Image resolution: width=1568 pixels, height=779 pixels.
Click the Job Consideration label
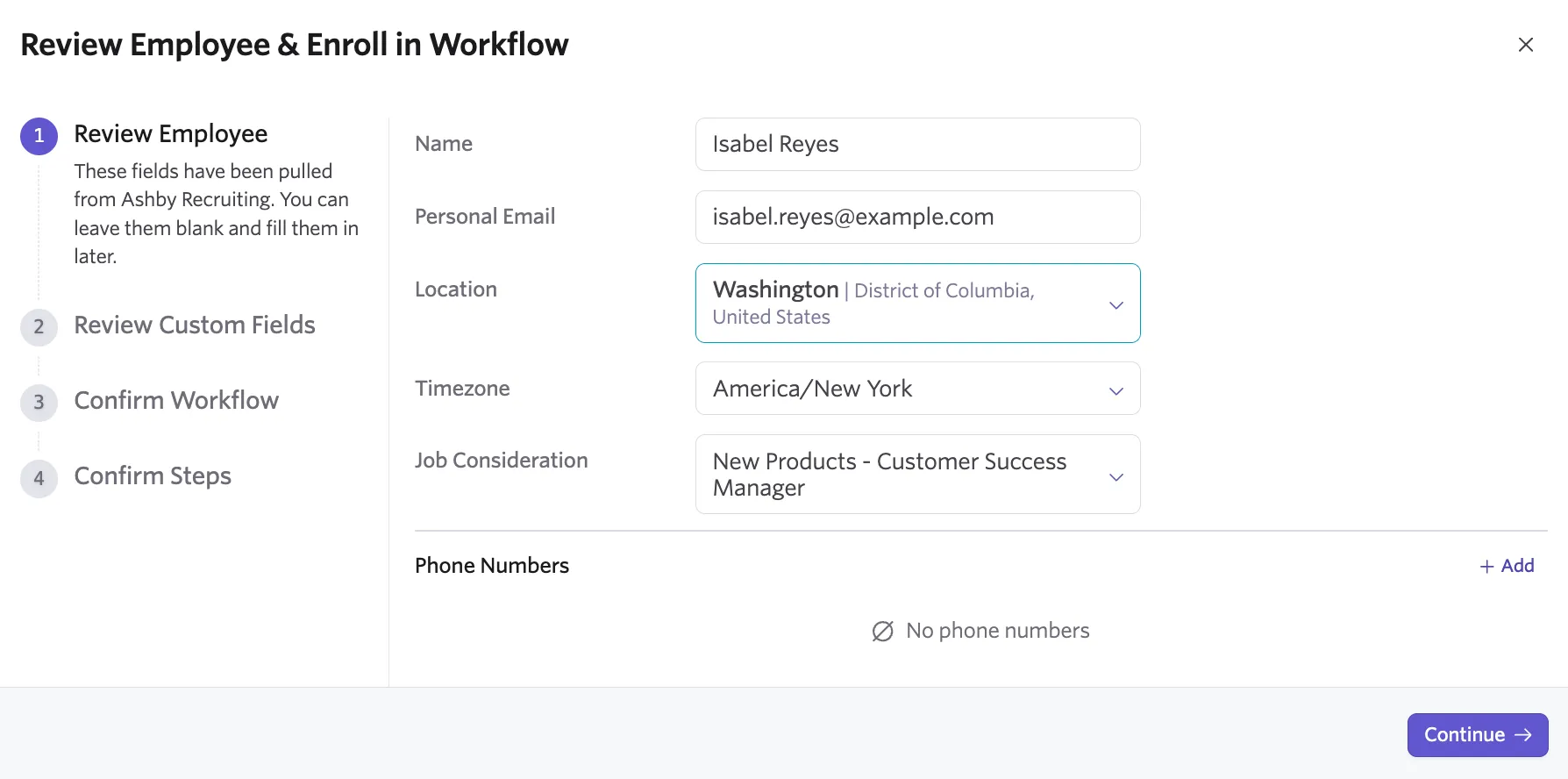point(502,461)
